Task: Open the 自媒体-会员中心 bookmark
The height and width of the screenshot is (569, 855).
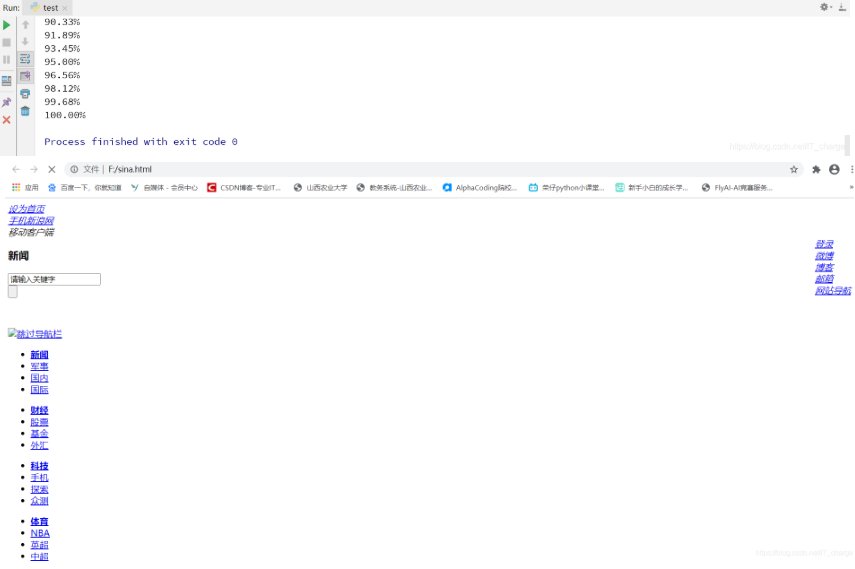Action: [164, 188]
